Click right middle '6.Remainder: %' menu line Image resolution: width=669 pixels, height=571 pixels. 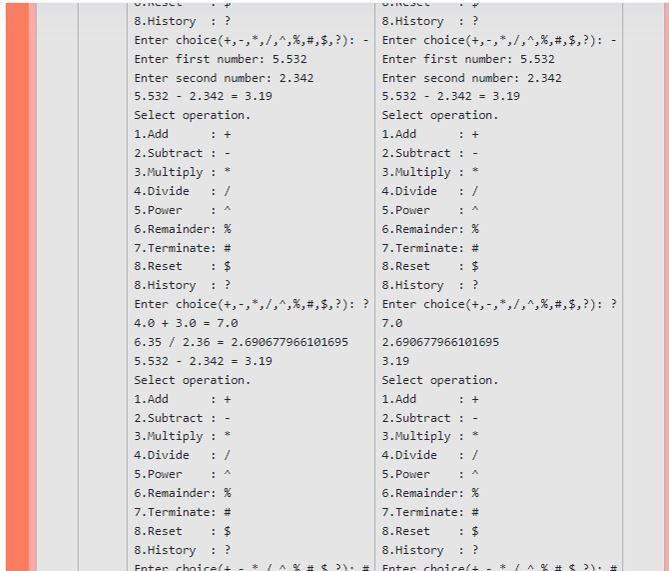[x=430, y=229]
